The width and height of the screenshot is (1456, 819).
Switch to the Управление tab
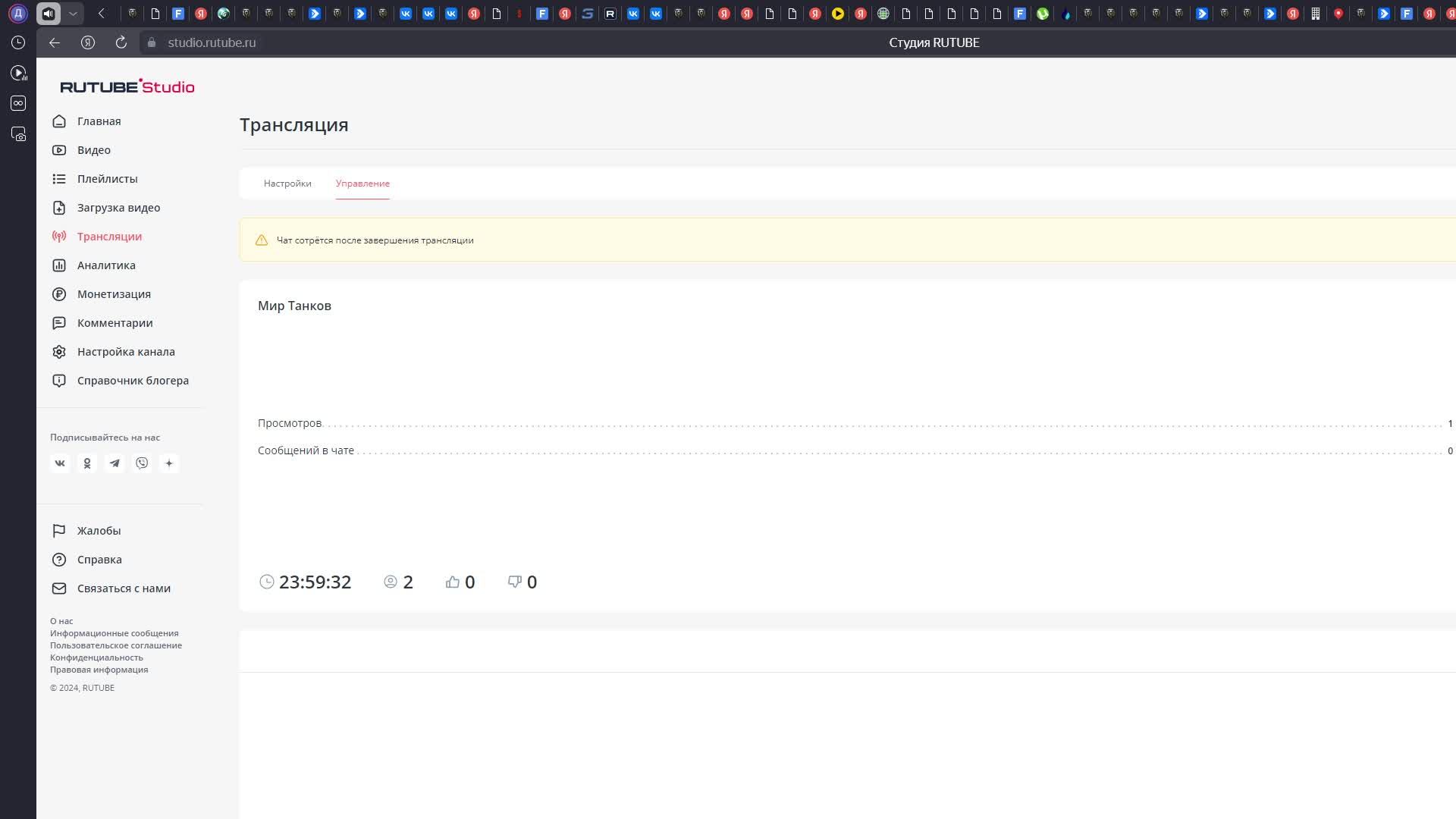click(x=362, y=184)
